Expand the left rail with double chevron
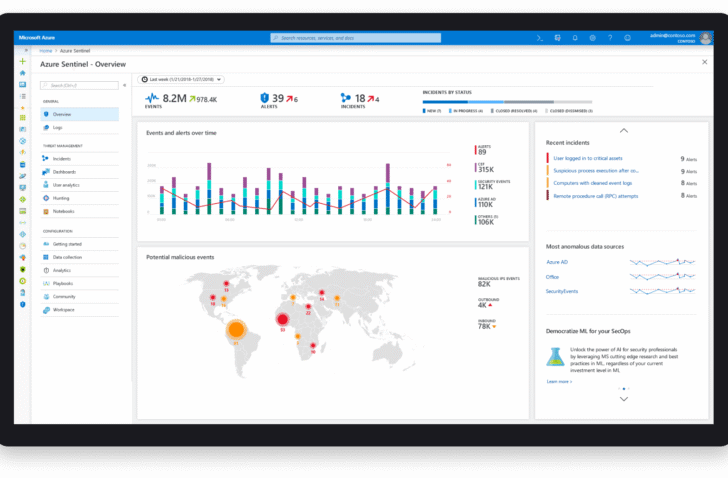 [x=26, y=50]
